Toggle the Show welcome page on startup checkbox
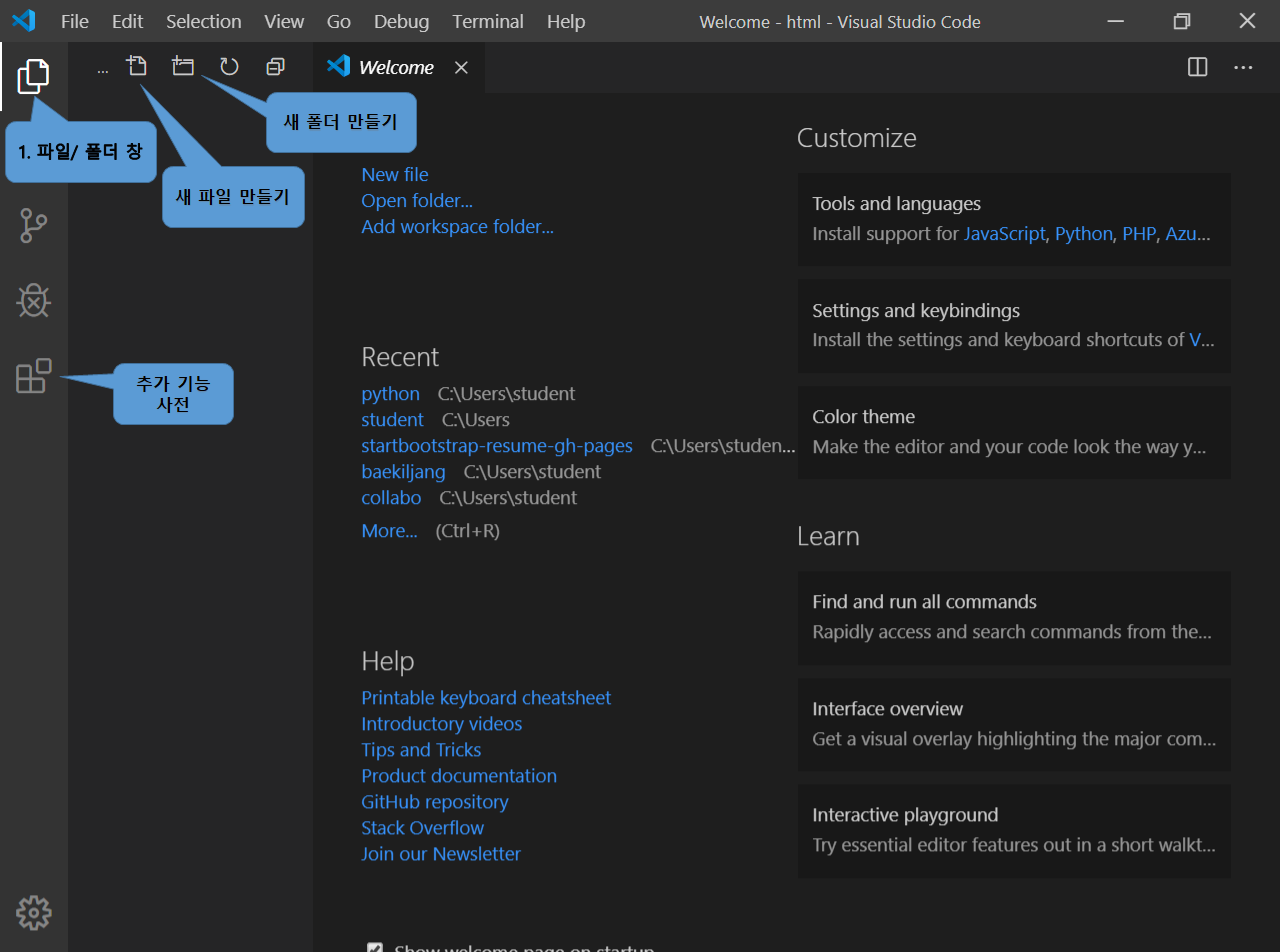Image resolution: width=1280 pixels, height=952 pixels. pyautogui.click(x=375, y=949)
